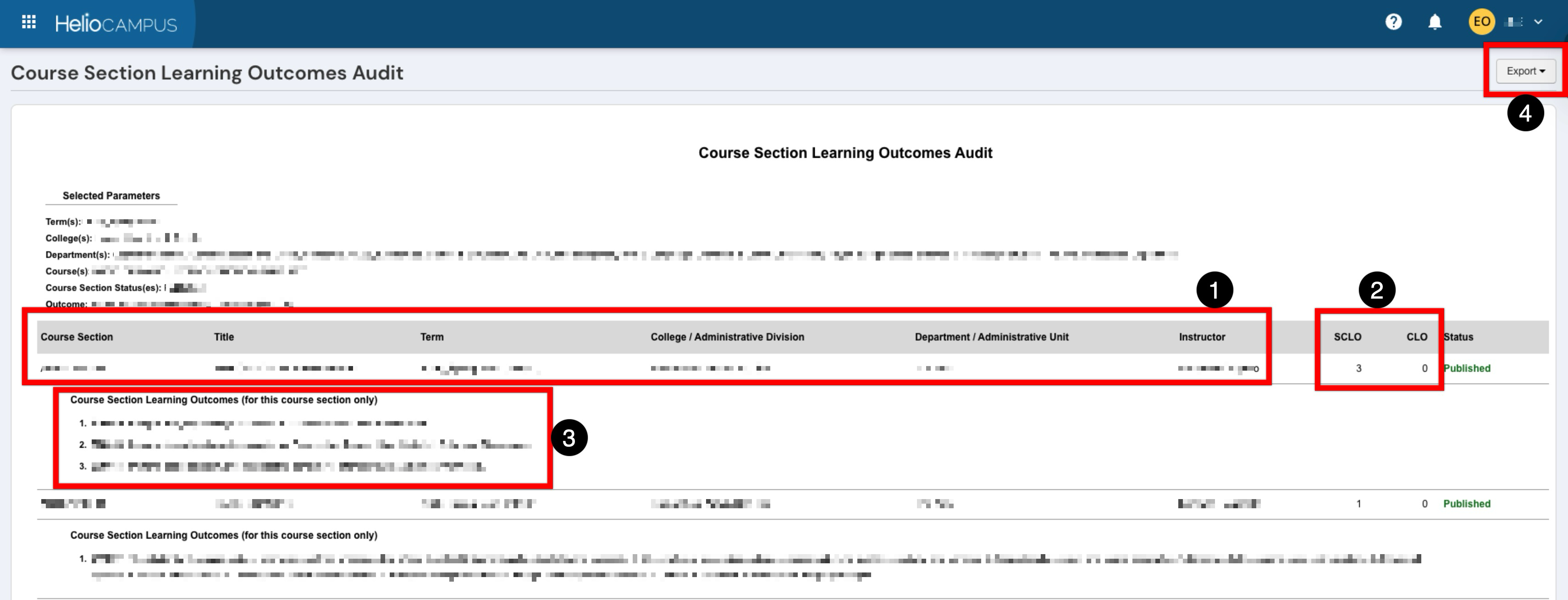The width and height of the screenshot is (1568, 600).
Task: Click the EO user avatar
Action: [1481, 22]
